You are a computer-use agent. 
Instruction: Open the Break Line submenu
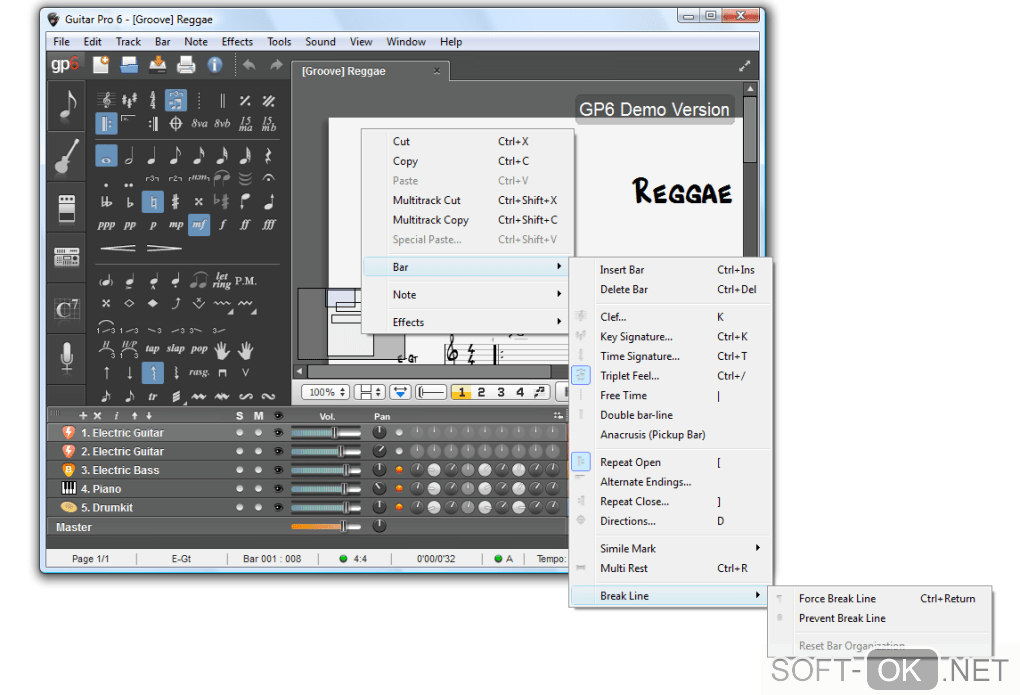click(671, 595)
